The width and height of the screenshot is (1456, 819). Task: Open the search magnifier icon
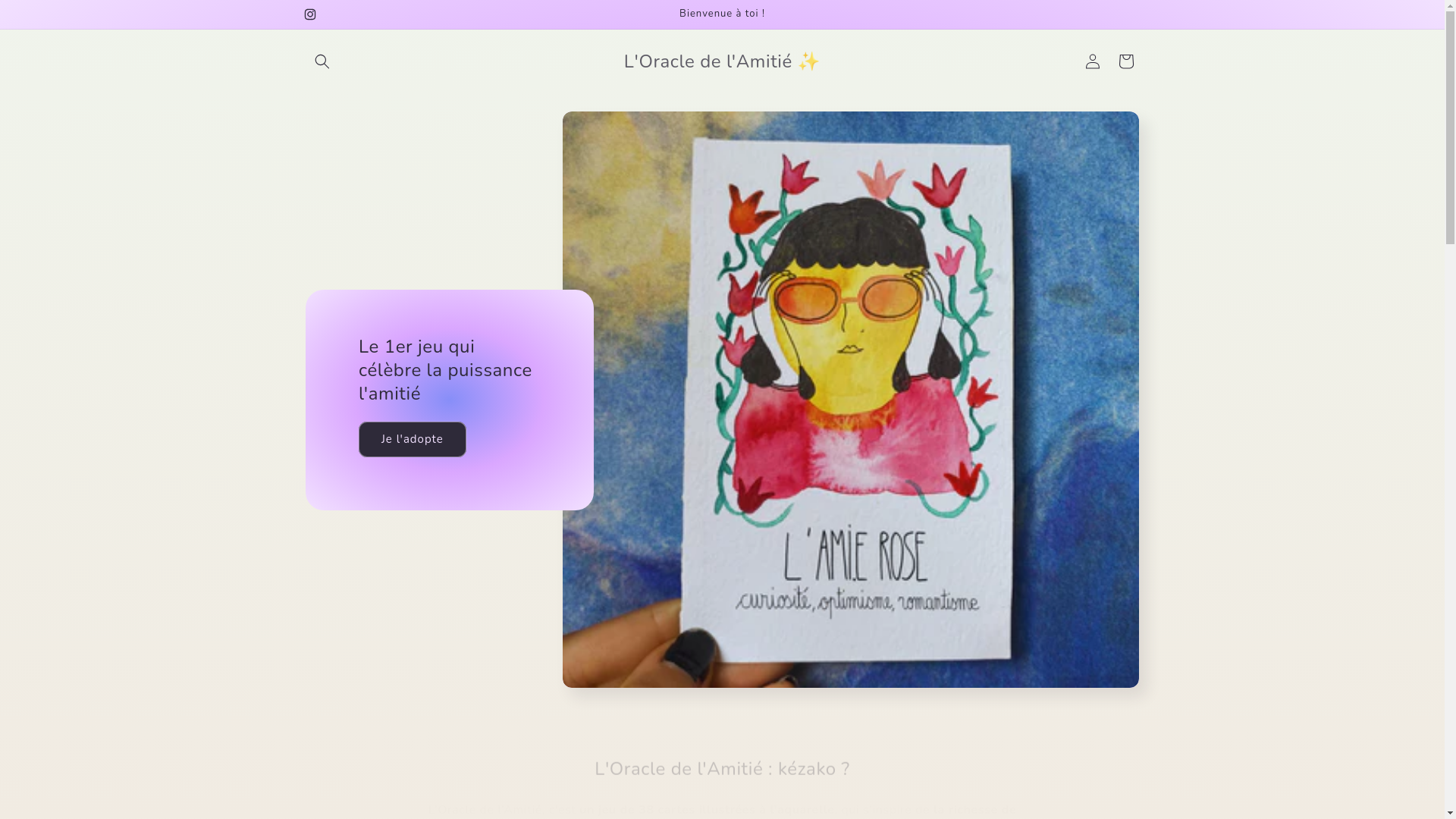(322, 61)
